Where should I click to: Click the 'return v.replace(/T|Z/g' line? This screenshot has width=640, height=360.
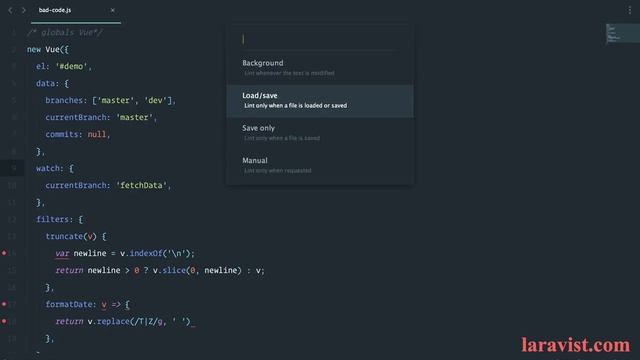(125, 322)
